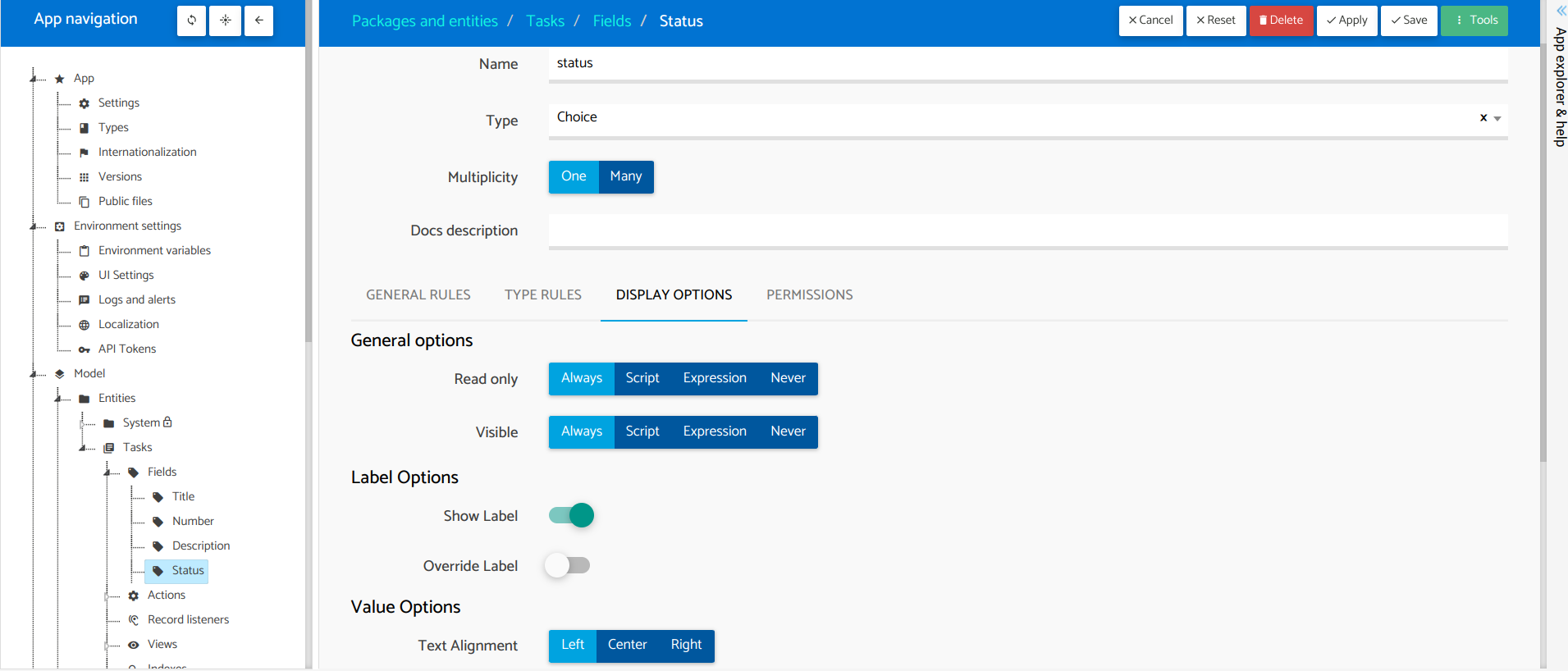Image resolution: width=1568 pixels, height=671 pixels.
Task: Click the grid icon beside Versions
Action: point(85,177)
